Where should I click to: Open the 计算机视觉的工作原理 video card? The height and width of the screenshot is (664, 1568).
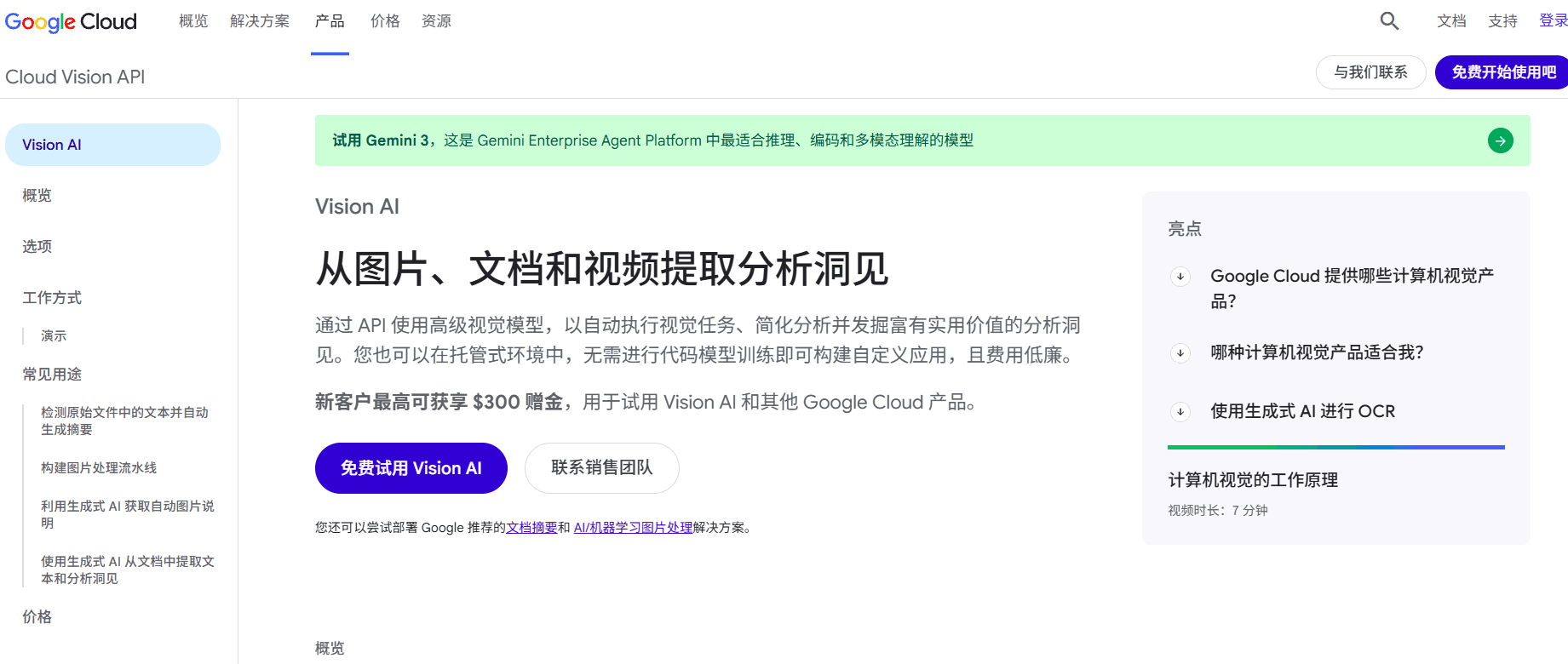[1253, 480]
